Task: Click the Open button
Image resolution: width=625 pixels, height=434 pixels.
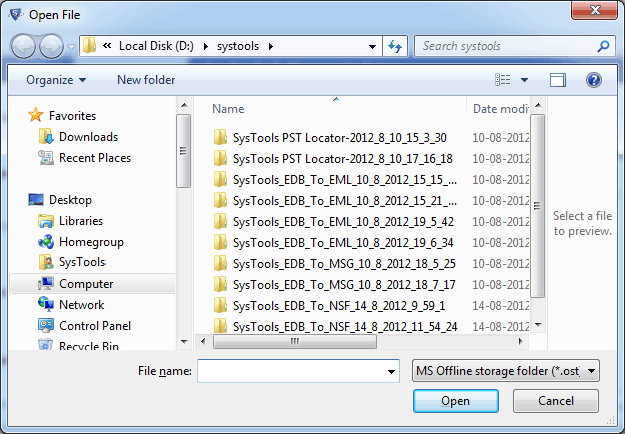Action: click(x=456, y=401)
